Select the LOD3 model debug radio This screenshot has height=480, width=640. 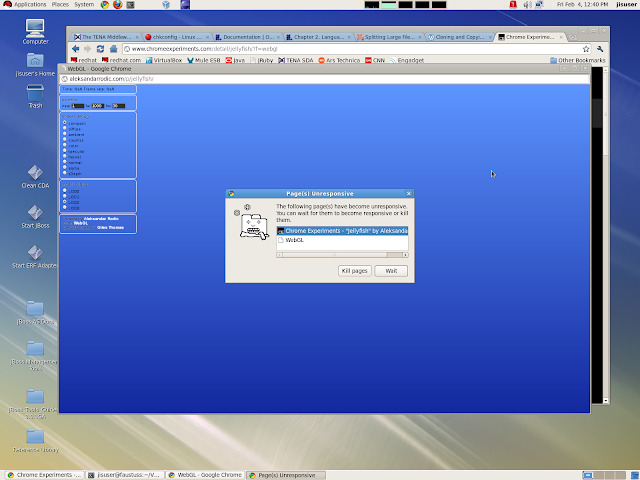point(64,207)
